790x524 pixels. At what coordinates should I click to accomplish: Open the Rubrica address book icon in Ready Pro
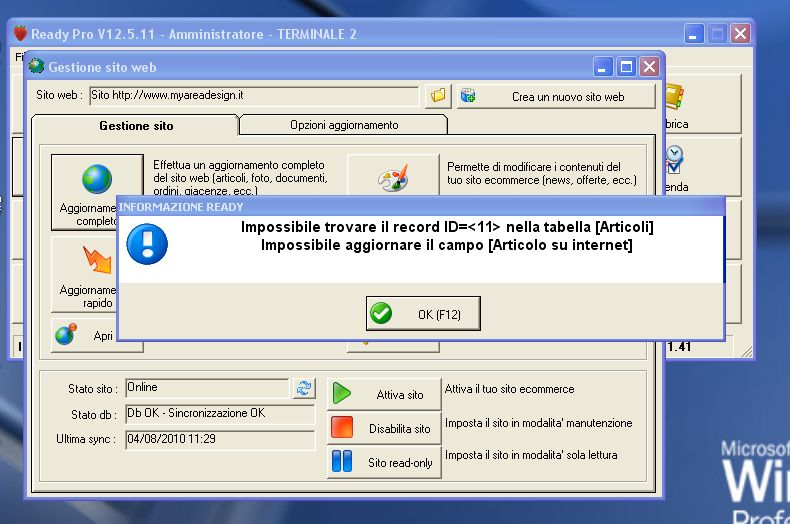coord(674,96)
